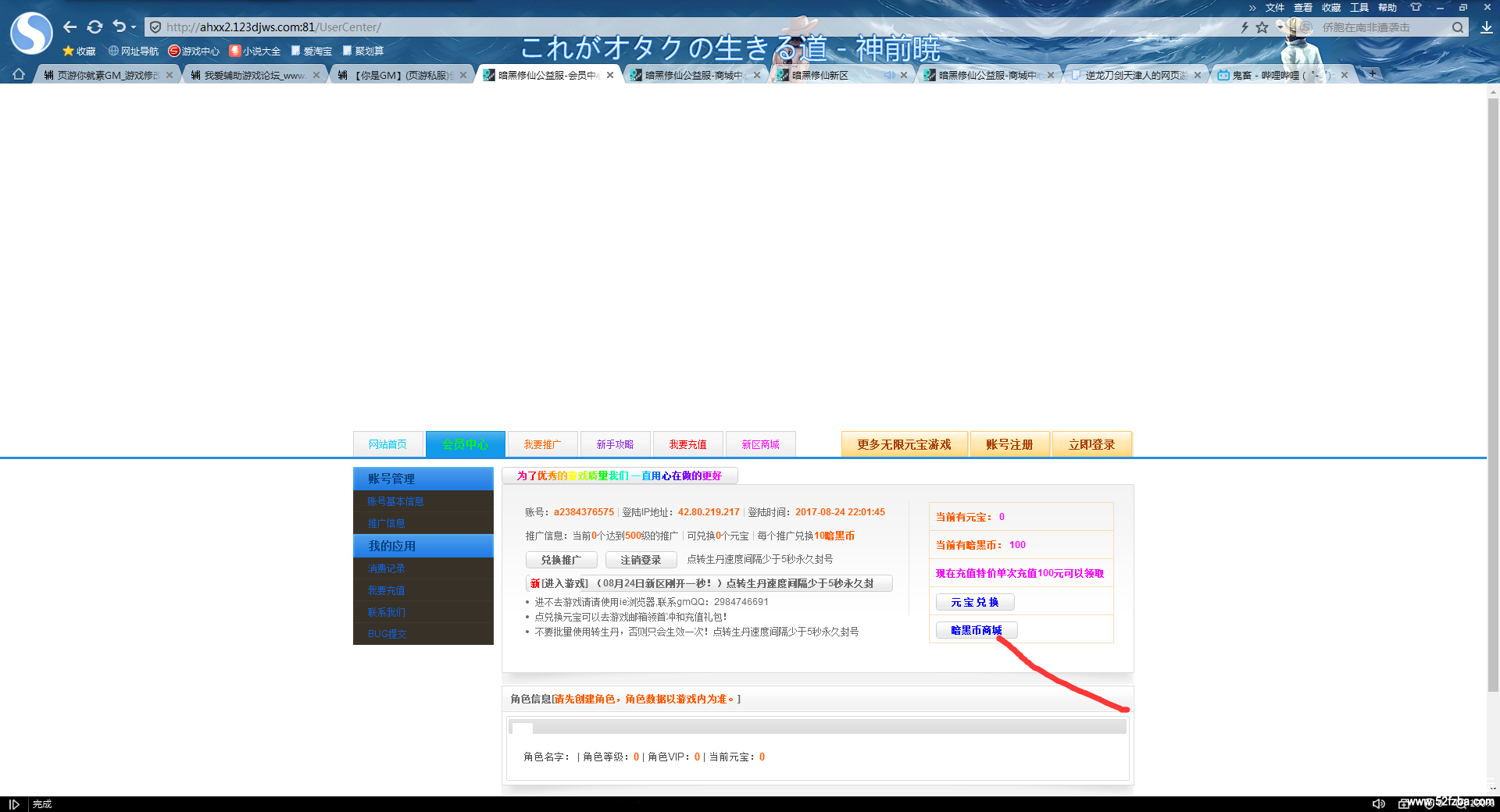Open the 游戏中心 bookmark
The height and width of the screenshot is (812, 1500).
click(194, 51)
